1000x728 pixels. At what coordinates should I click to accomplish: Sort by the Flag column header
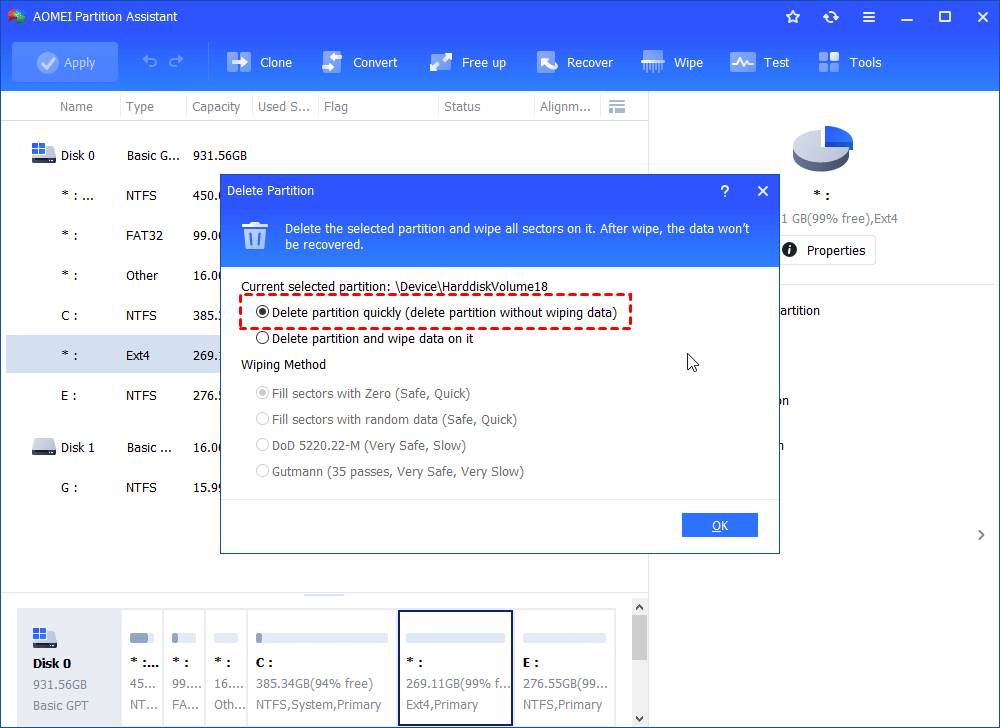(x=335, y=106)
